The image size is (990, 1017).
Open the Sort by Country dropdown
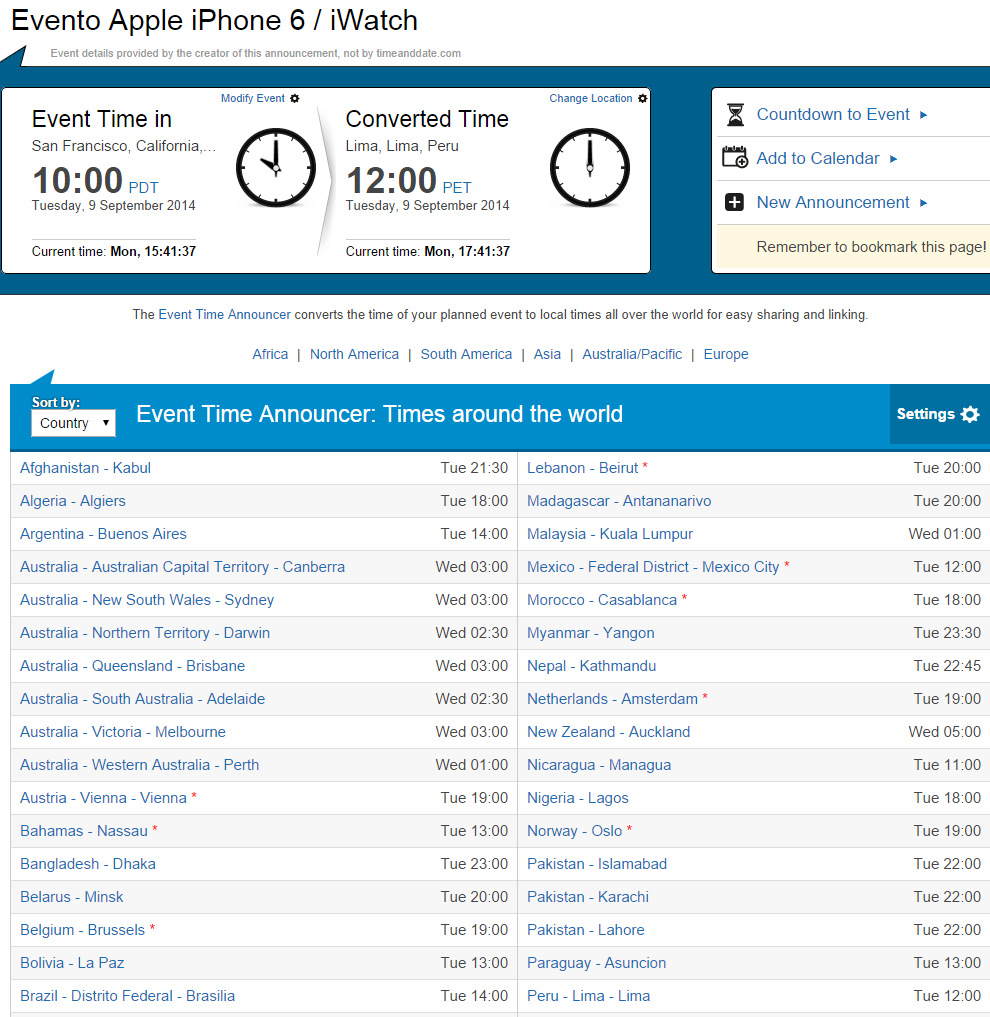73,424
